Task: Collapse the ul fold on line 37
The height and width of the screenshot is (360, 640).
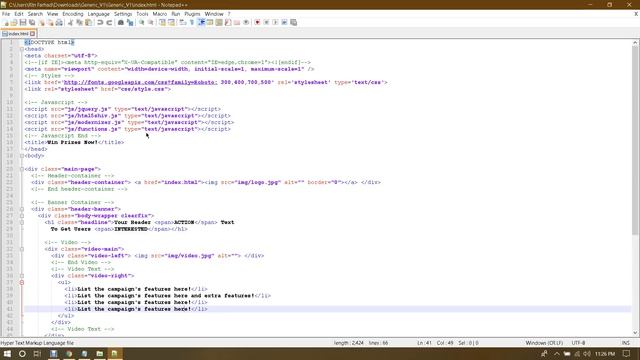Action: [x=22, y=282]
